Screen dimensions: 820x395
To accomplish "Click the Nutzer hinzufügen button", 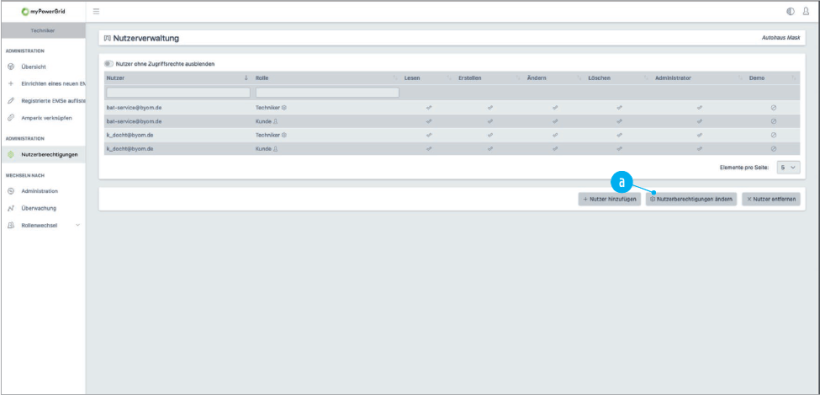I will point(609,199).
